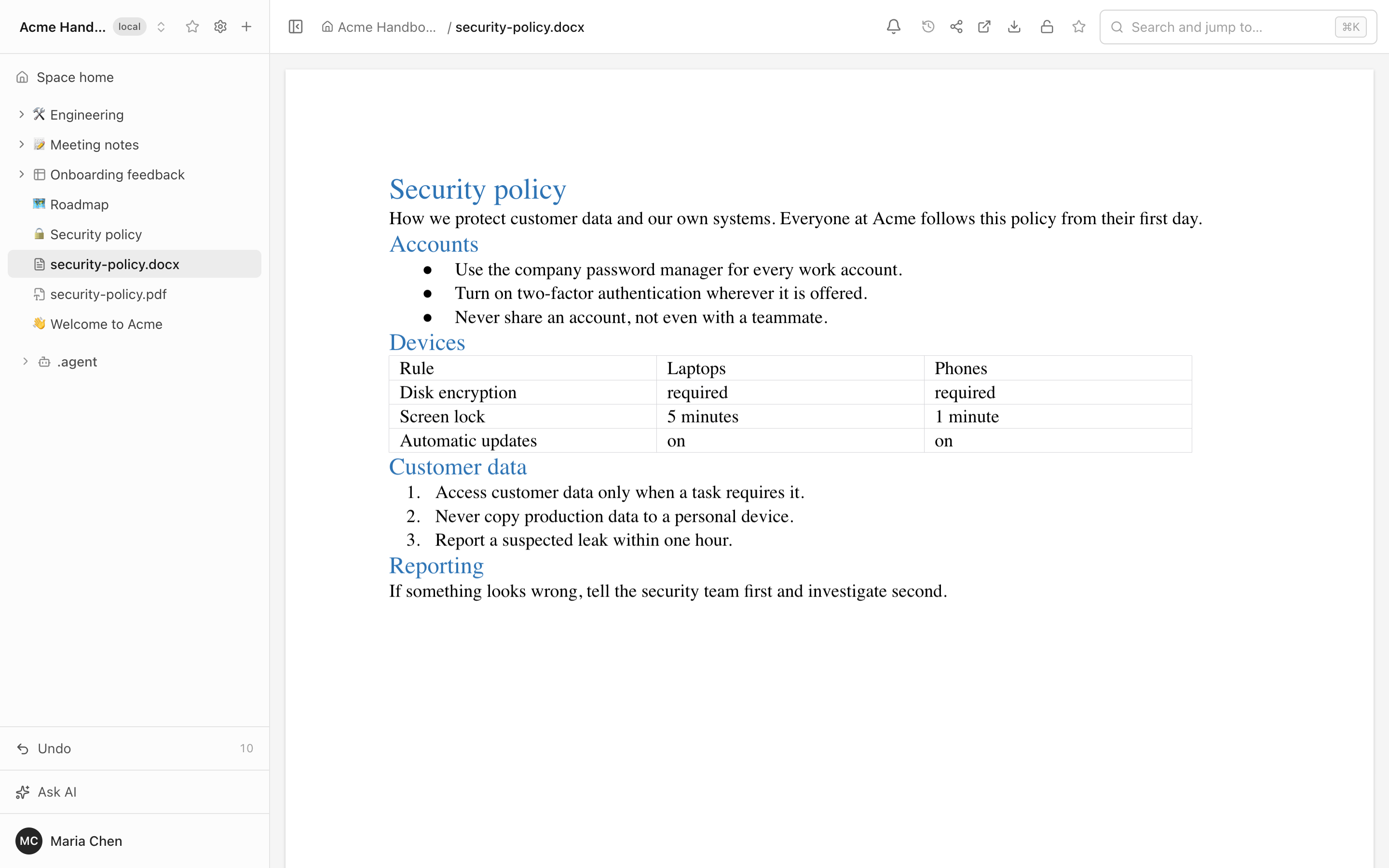Open the Security policy page

[134, 234]
